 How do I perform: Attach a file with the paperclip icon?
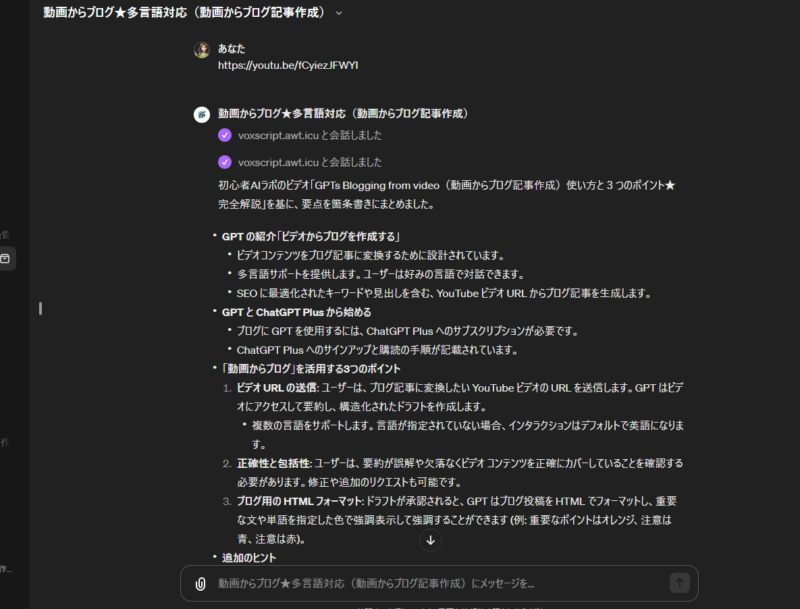coord(201,583)
